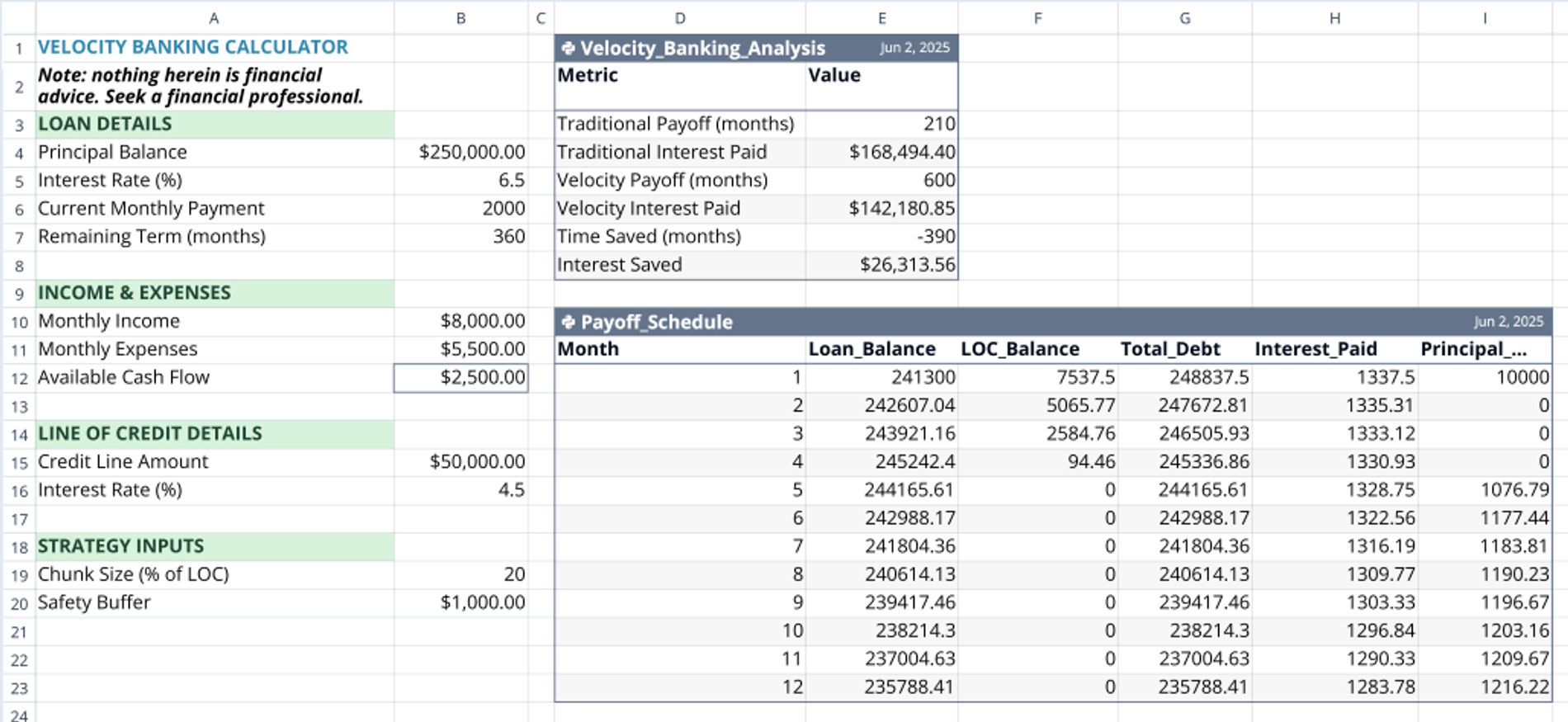1568x722 pixels.
Task: Select column C header
Action: tap(541, 17)
